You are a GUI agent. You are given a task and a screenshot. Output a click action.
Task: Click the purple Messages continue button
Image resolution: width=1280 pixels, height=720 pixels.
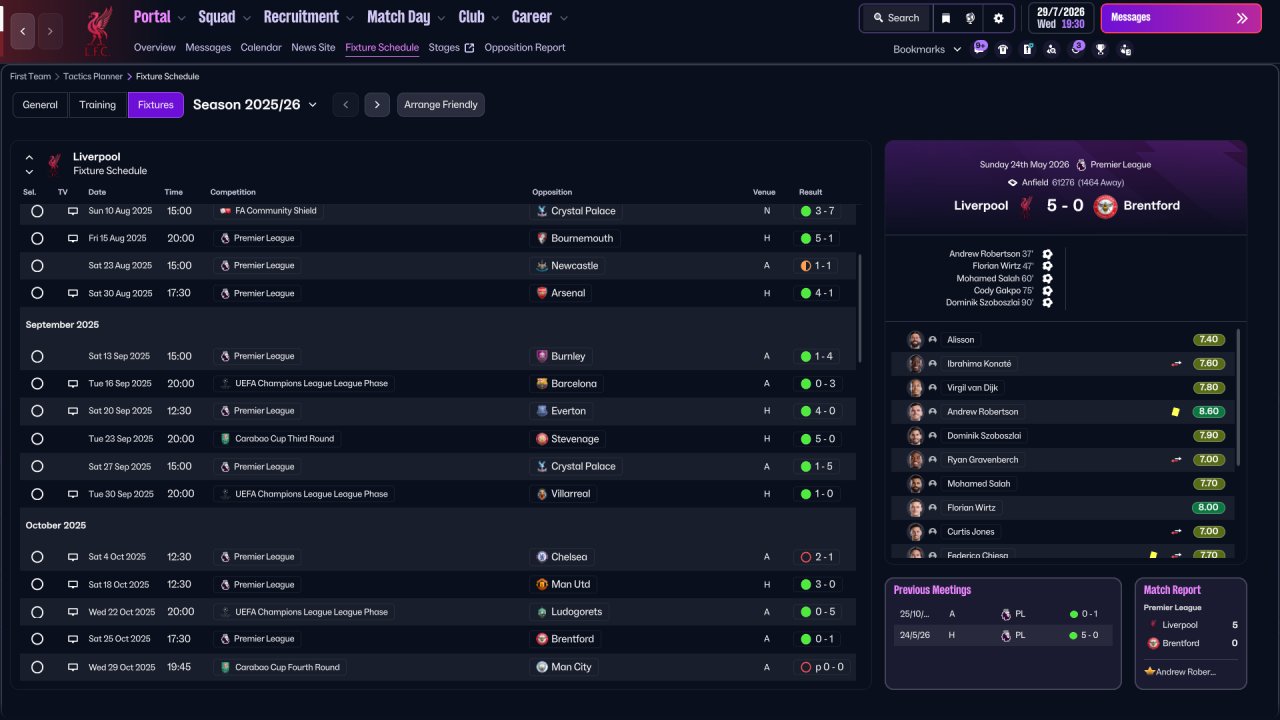tap(1181, 18)
